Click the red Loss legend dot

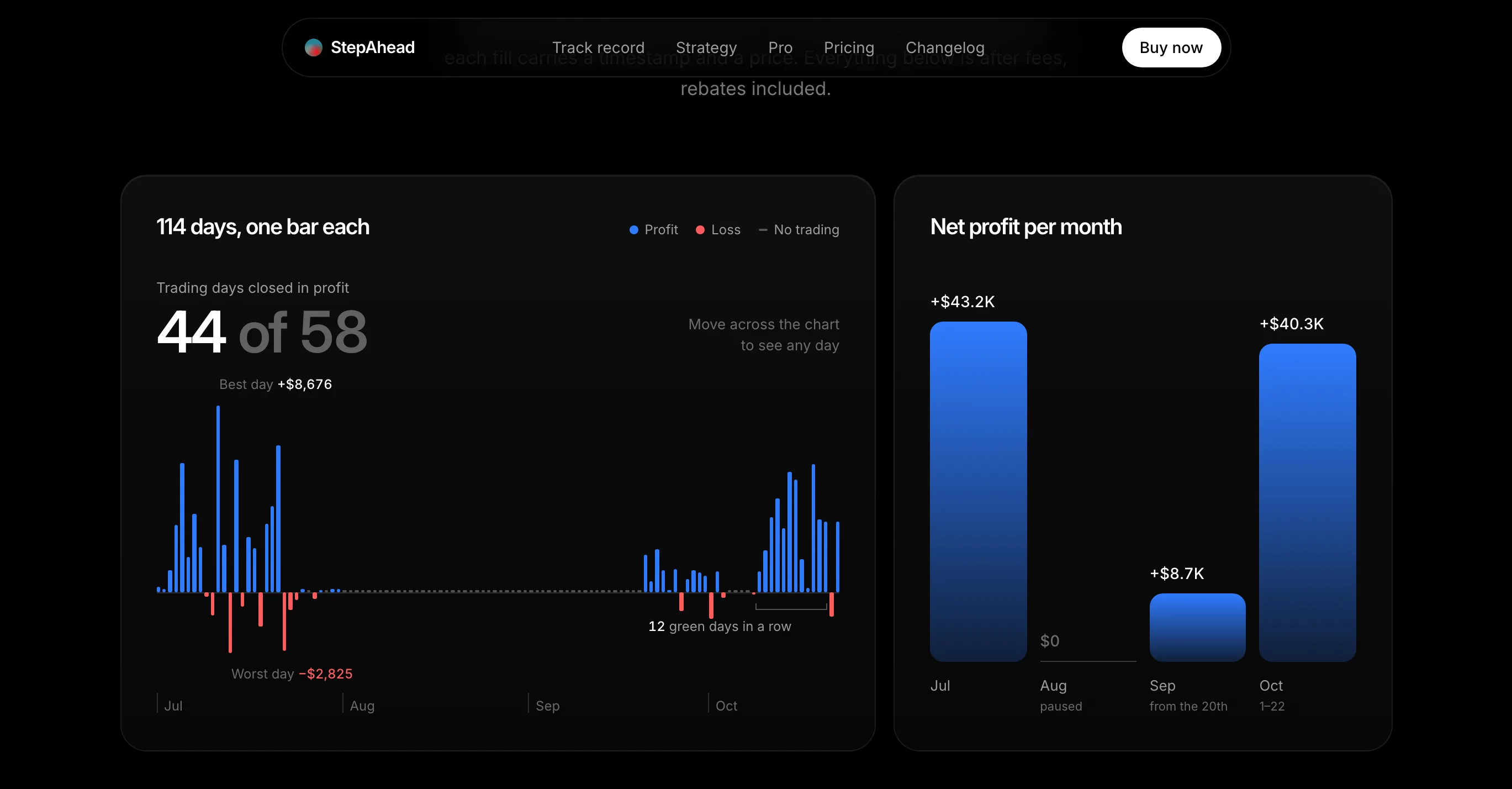tap(700, 230)
